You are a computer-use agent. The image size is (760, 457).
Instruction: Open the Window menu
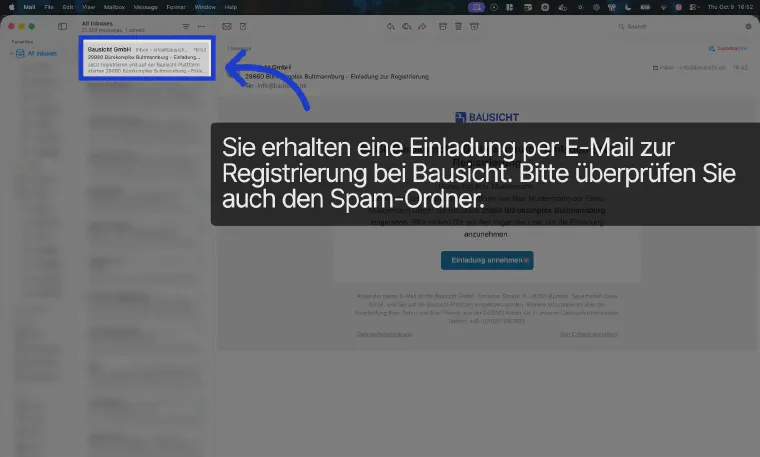205,7
